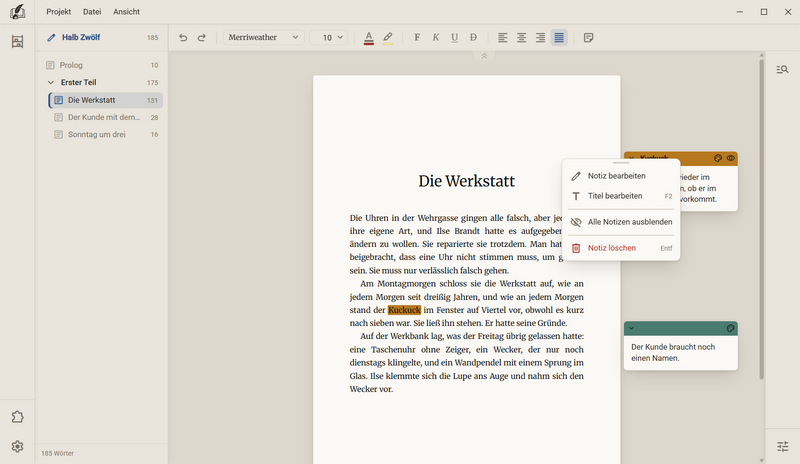Choose Titel bearbeiten from the context menu
The image size is (800, 464).
coord(621,196)
